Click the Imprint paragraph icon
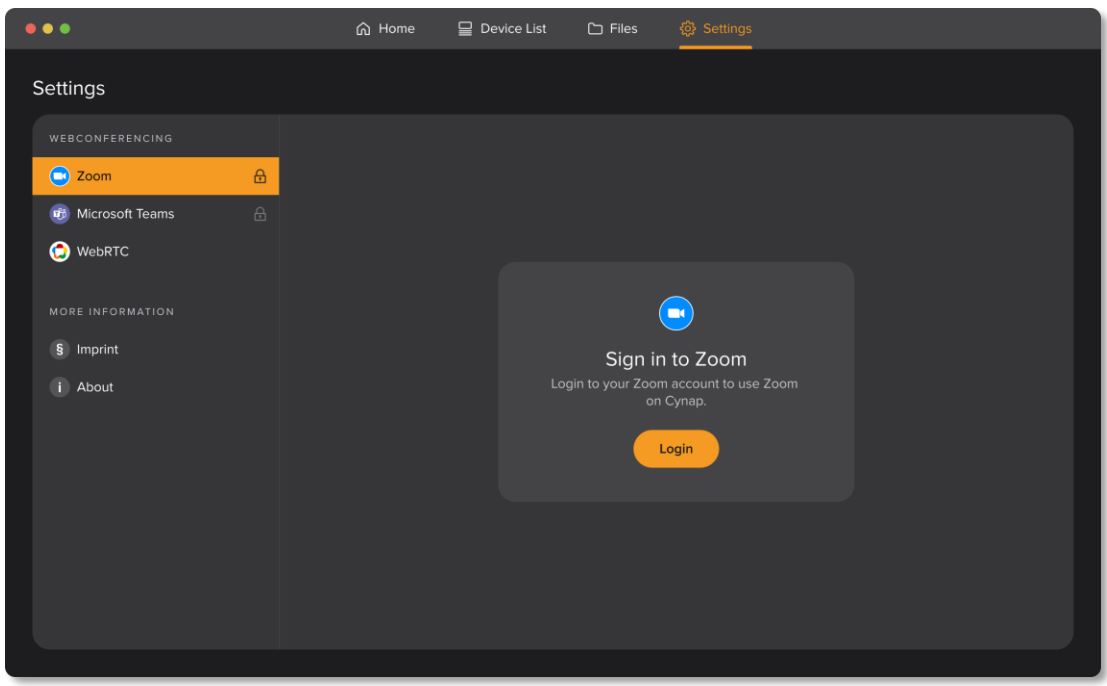This screenshot has height=686, width=1107. pos(59,347)
